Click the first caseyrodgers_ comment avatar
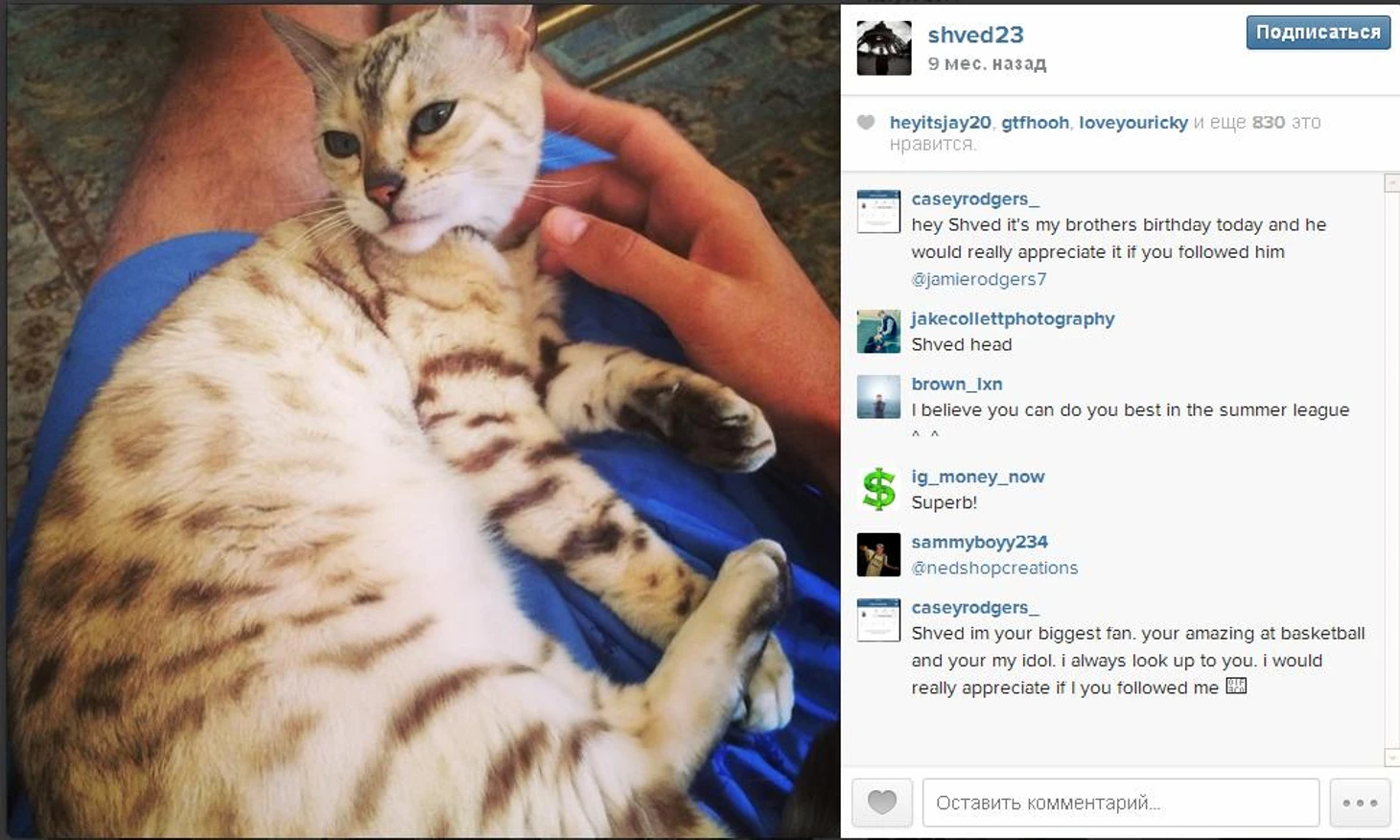1400x840 pixels. (x=878, y=211)
